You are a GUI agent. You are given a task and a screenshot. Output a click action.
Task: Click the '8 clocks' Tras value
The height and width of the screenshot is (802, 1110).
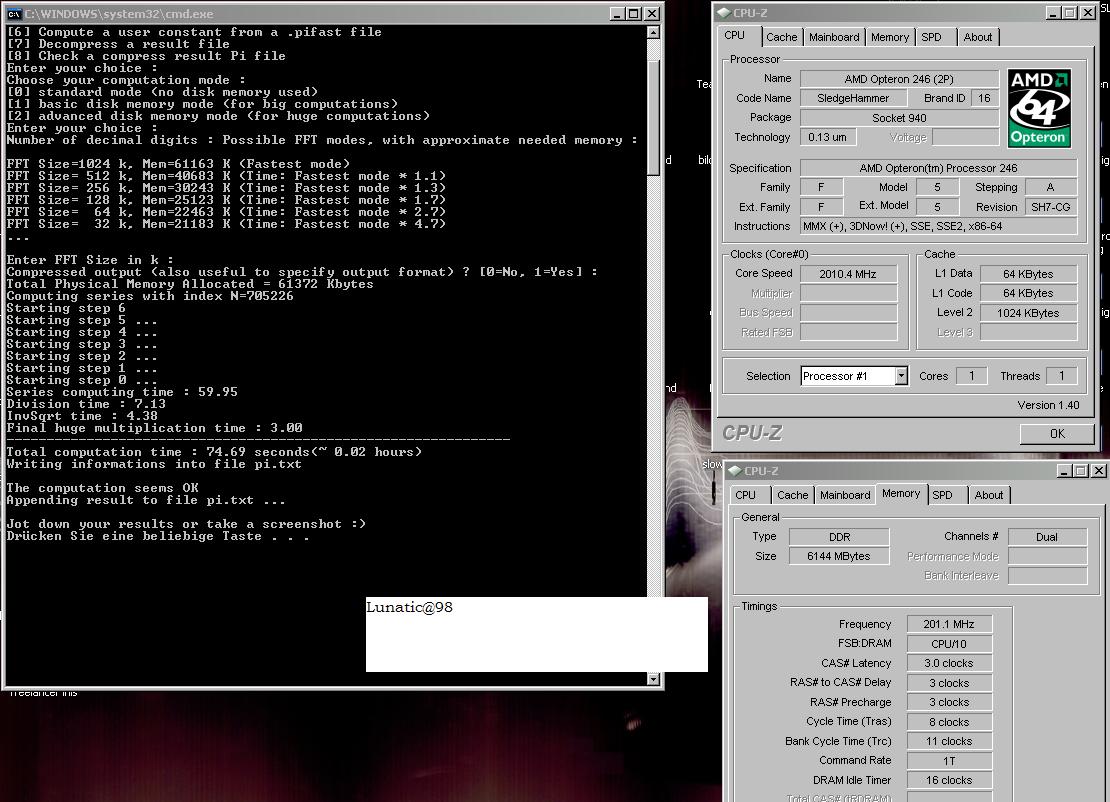click(949, 722)
